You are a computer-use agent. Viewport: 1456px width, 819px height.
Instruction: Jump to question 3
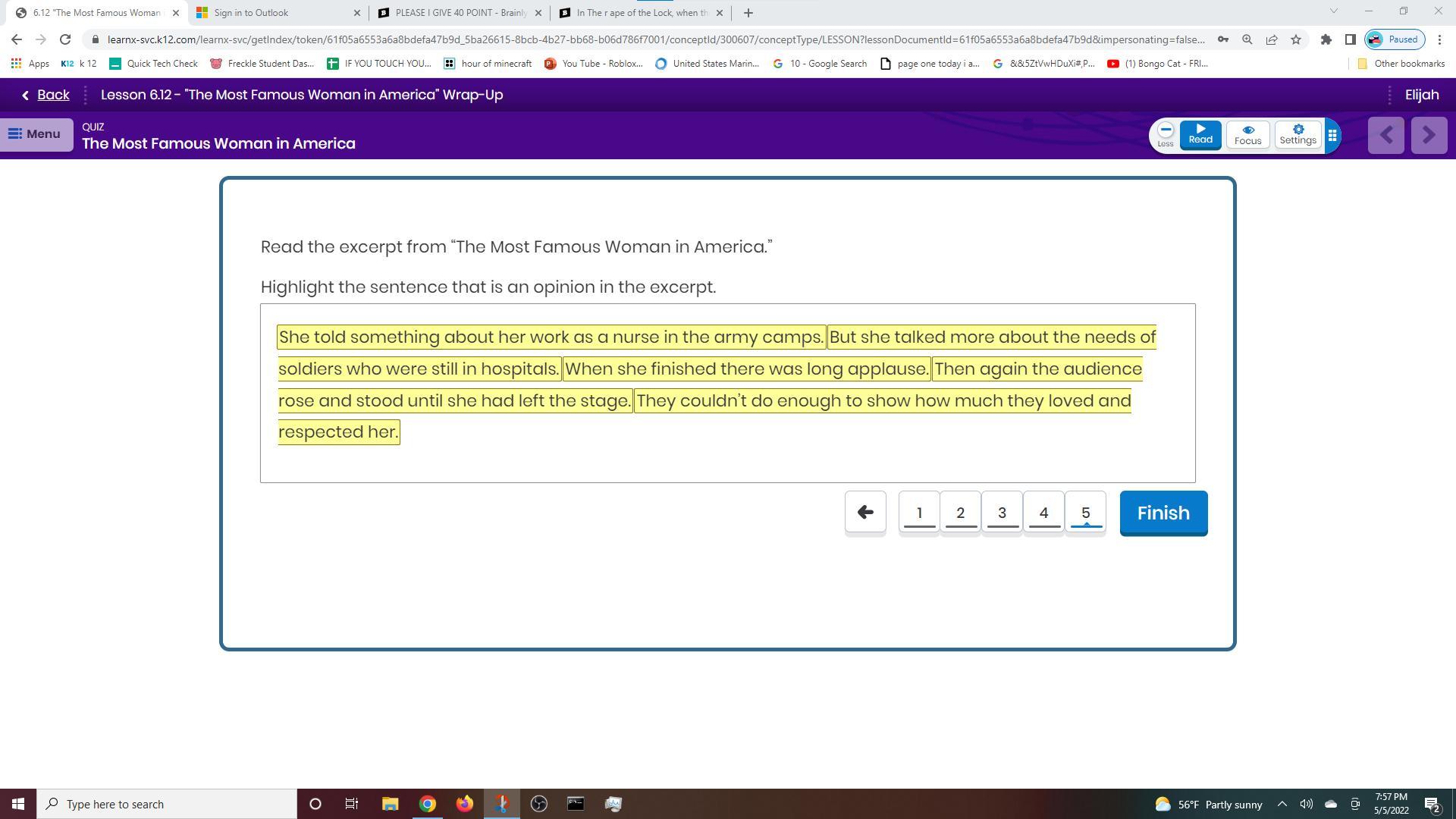point(1002,513)
